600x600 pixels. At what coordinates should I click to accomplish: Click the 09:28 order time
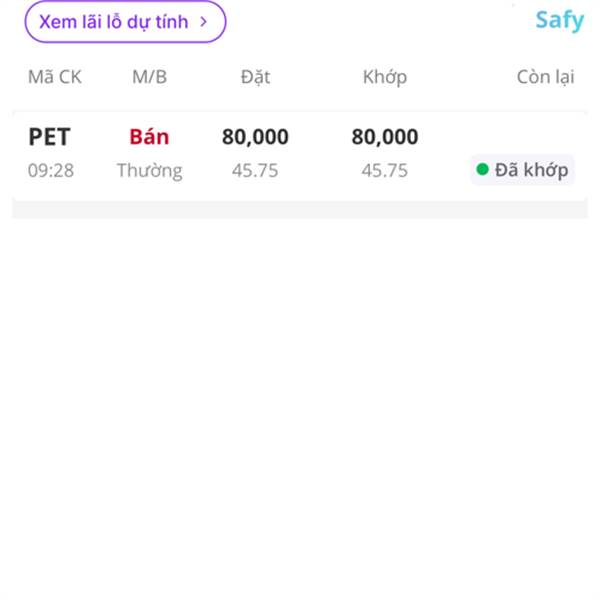pyautogui.click(x=51, y=170)
